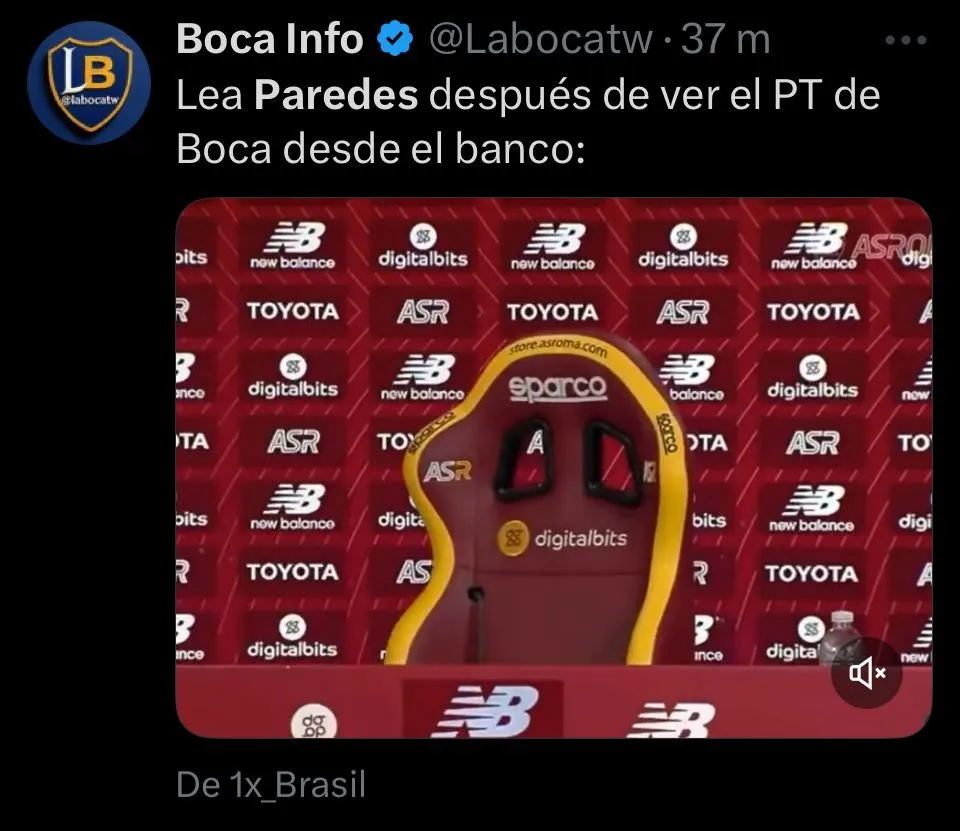960x831 pixels.
Task: Click the water bottle on the desk
Action: click(842, 637)
